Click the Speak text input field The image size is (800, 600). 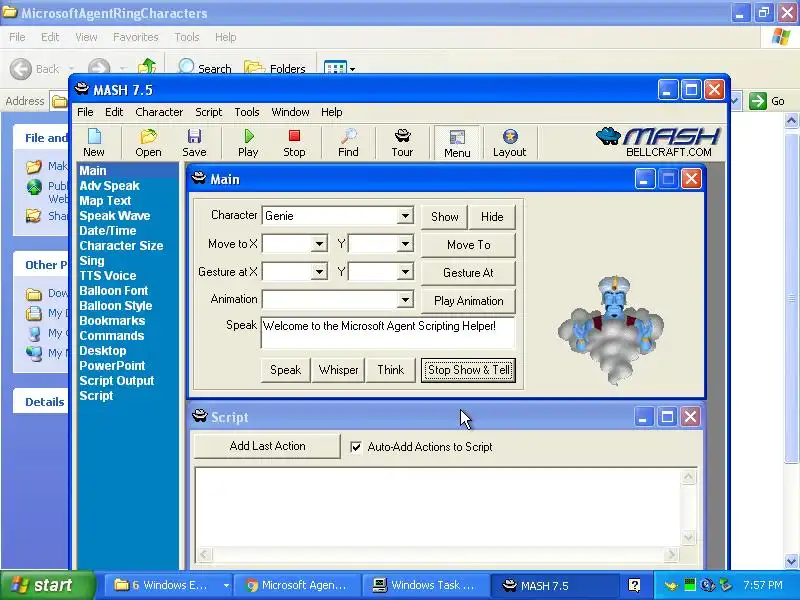[388, 333]
